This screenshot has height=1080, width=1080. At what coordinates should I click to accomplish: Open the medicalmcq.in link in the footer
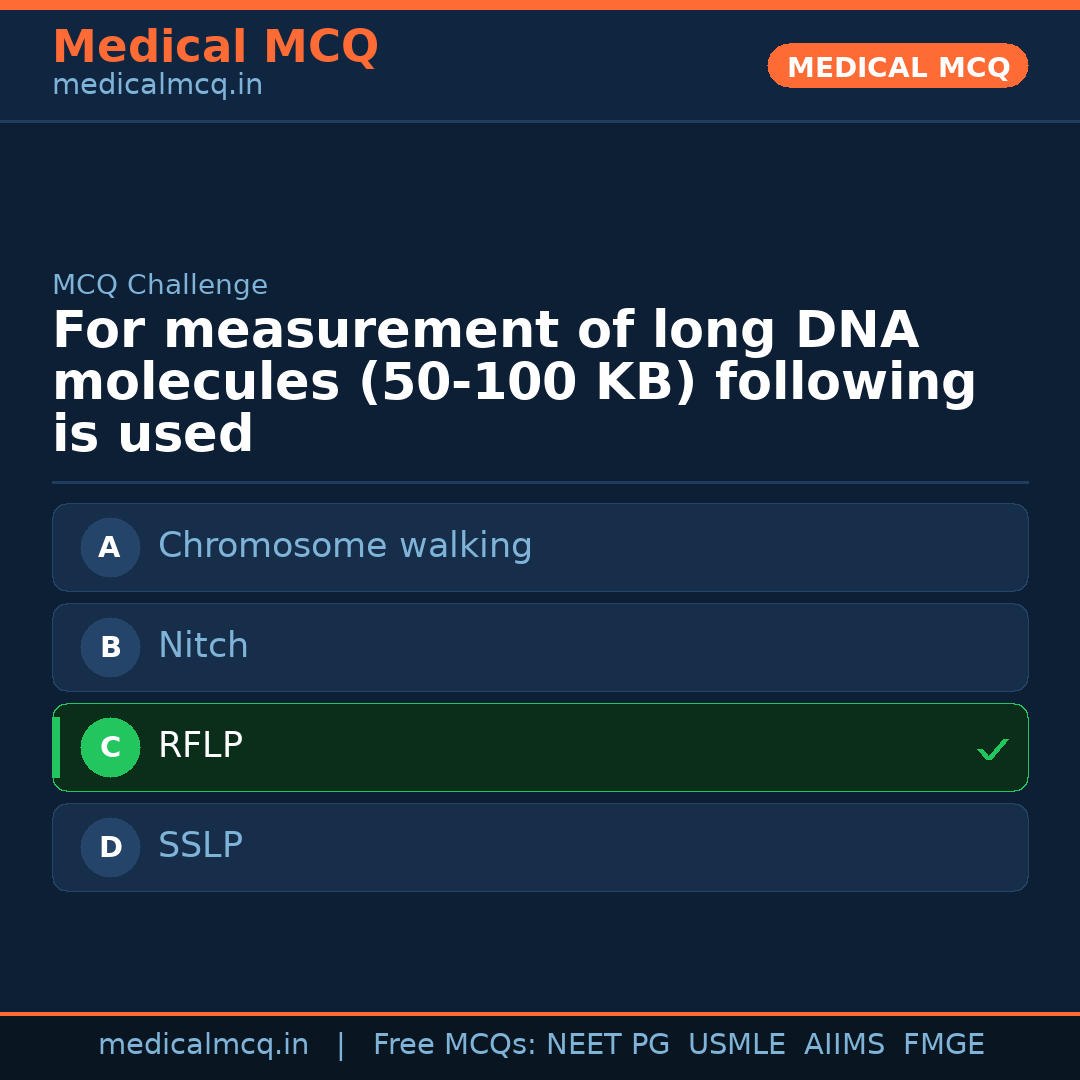203,1045
